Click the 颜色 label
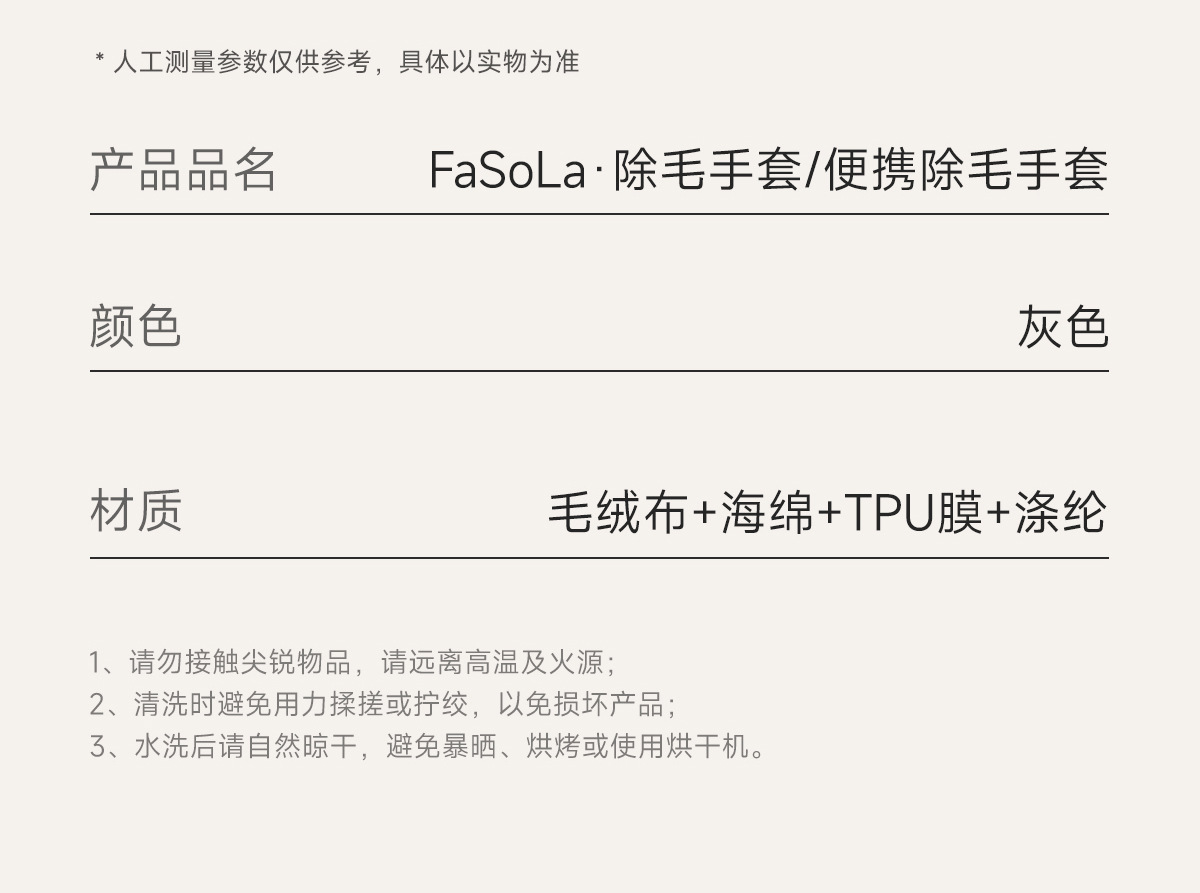 coord(136,327)
